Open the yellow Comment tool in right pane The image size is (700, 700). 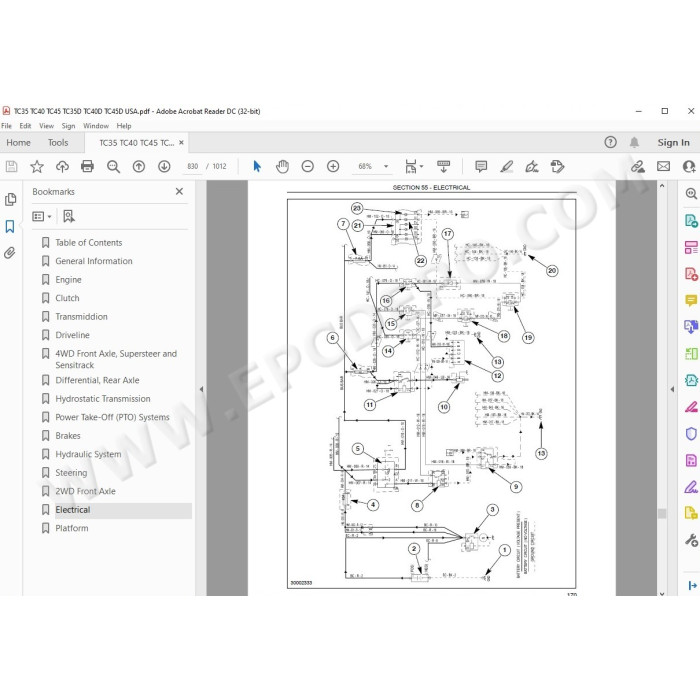[x=691, y=300]
